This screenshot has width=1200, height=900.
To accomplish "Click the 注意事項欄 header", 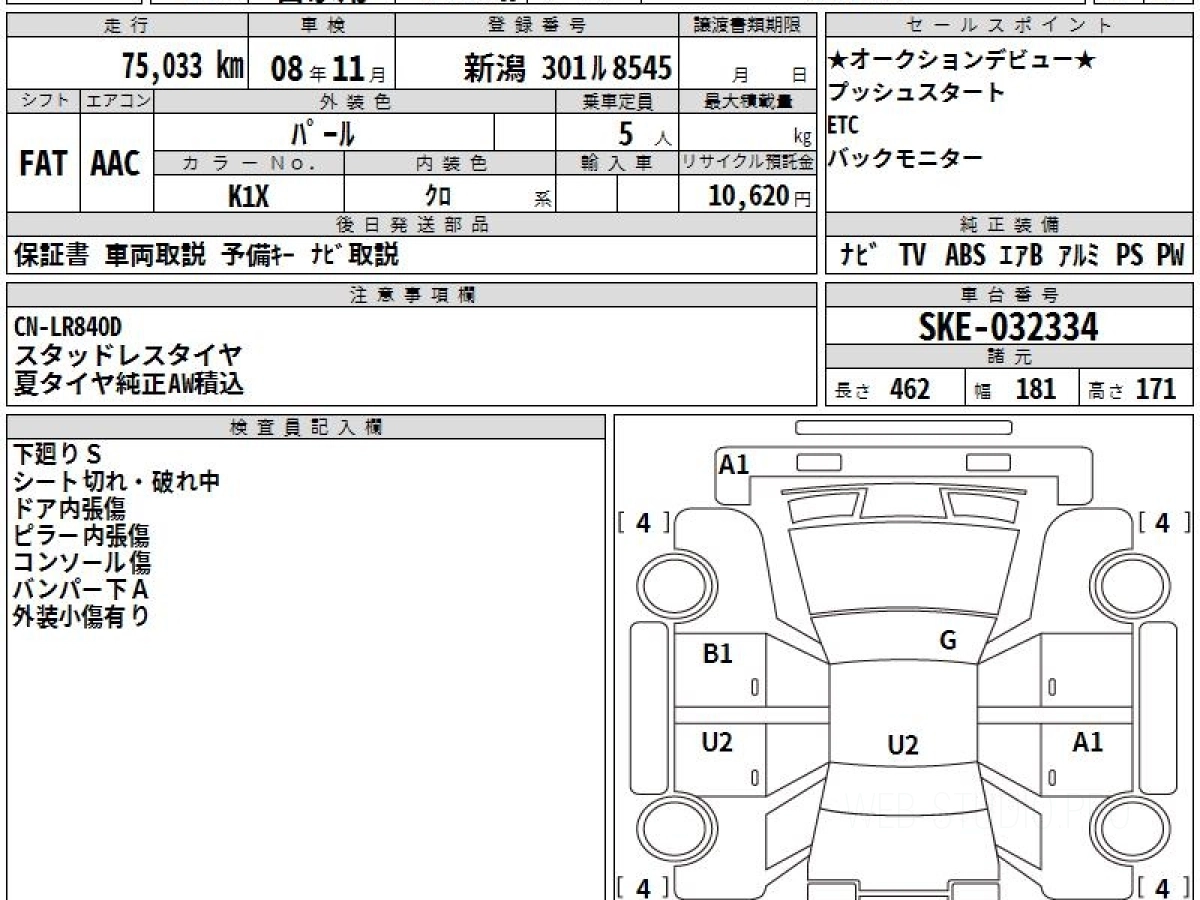I will pyautogui.click(x=412, y=294).
